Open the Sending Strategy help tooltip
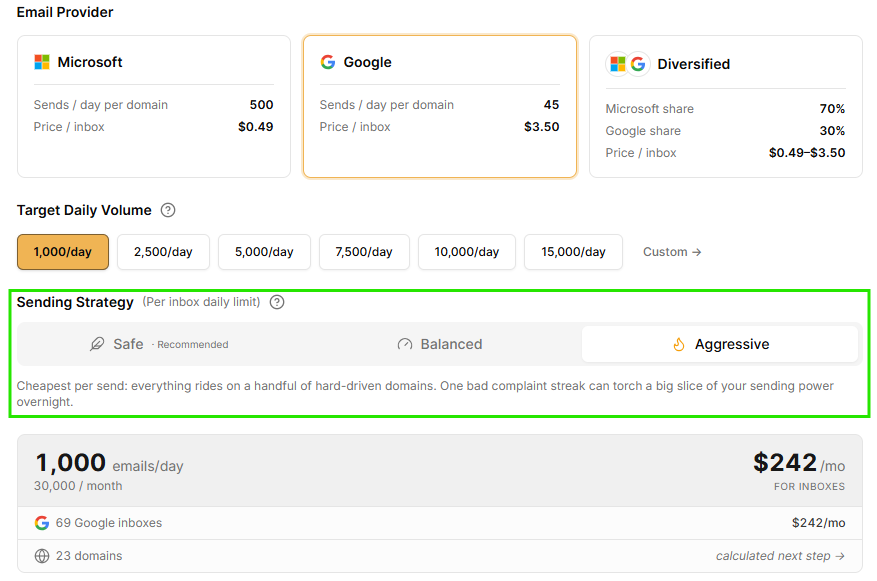Viewport: 877px width, 581px height. pyautogui.click(x=277, y=303)
